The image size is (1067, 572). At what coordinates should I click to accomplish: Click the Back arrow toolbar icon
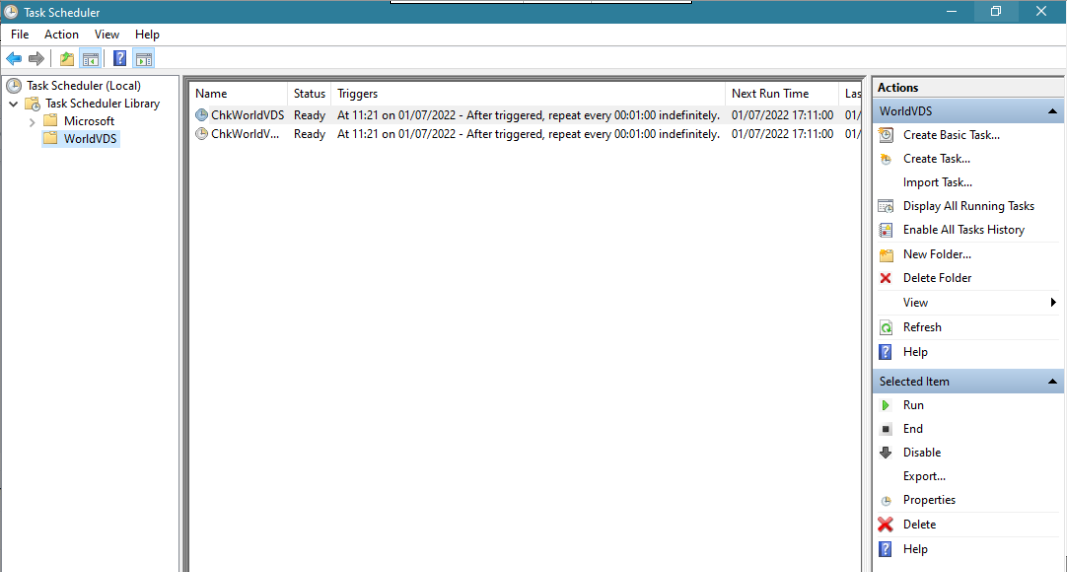click(x=14, y=58)
